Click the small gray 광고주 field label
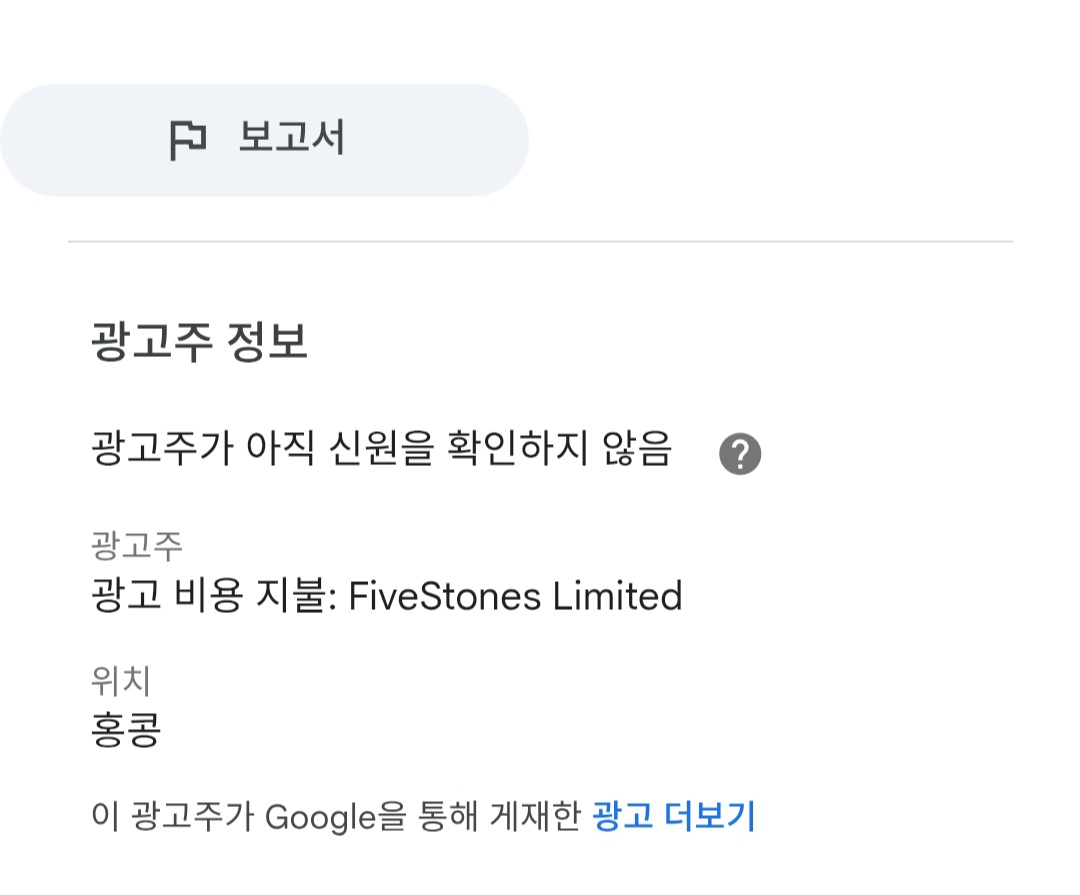This screenshot has width=1080, height=895. point(137,546)
